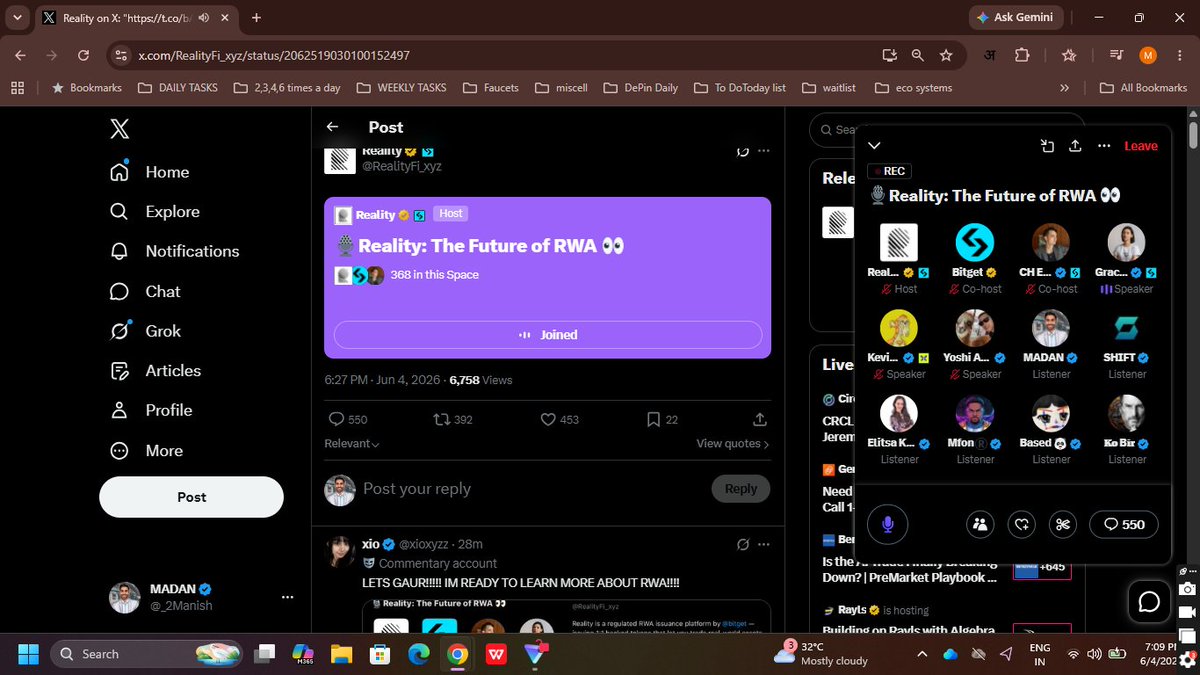Open Explore in the sidebar
Screen dimensions: 1200x675
(154, 212)
